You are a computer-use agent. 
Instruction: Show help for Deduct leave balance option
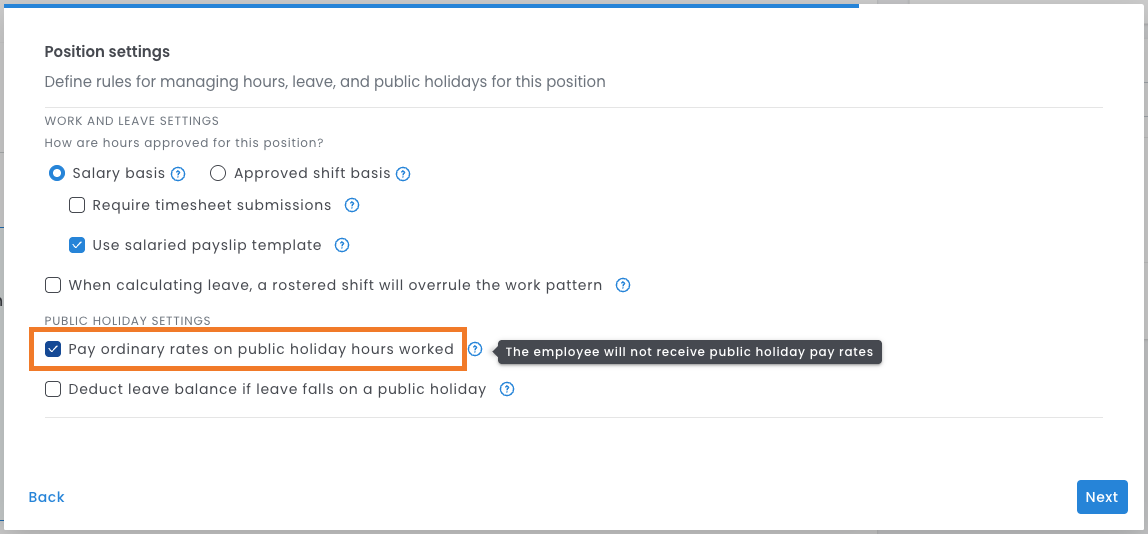point(507,389)
